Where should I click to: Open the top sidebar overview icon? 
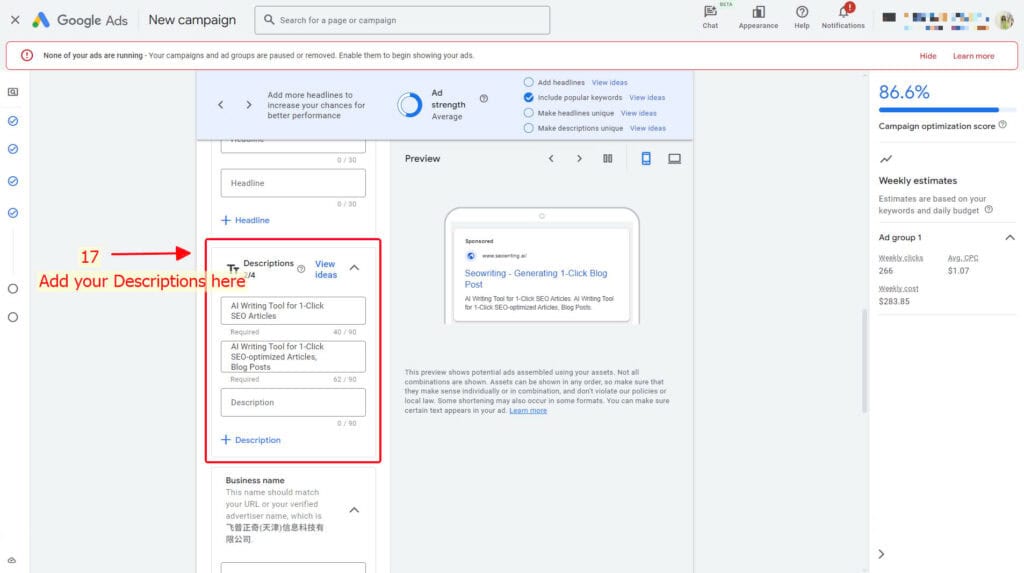[13, 92]
